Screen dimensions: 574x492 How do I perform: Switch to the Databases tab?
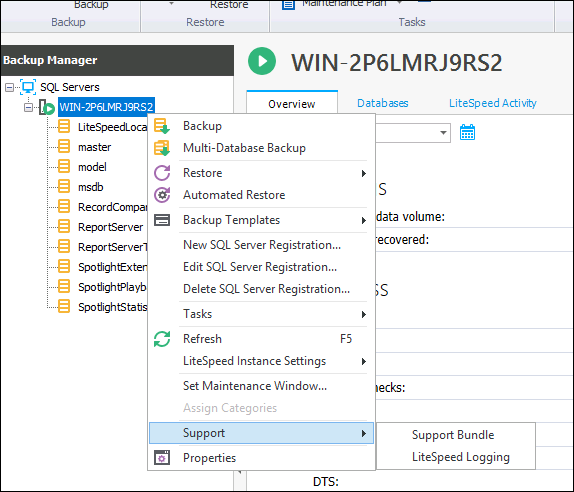383,103
